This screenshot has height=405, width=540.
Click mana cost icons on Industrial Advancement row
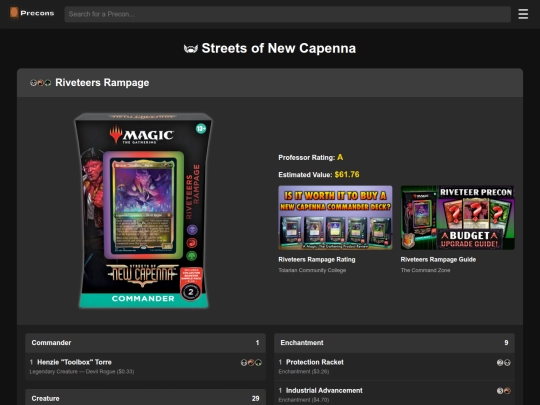[x=504, y=391]
